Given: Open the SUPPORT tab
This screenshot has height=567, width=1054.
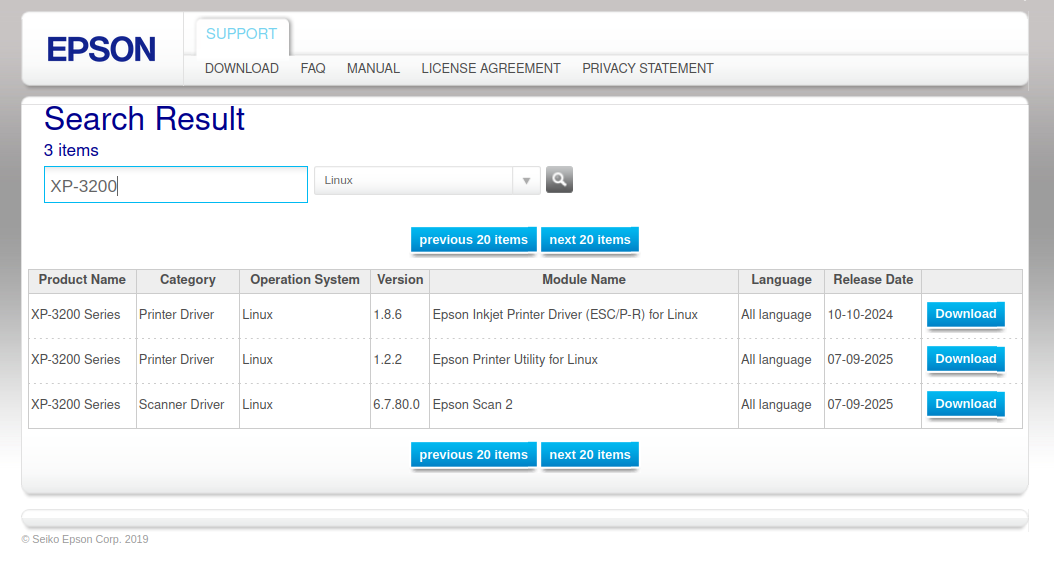Looking at the screenshot, I should coord(241,34).
